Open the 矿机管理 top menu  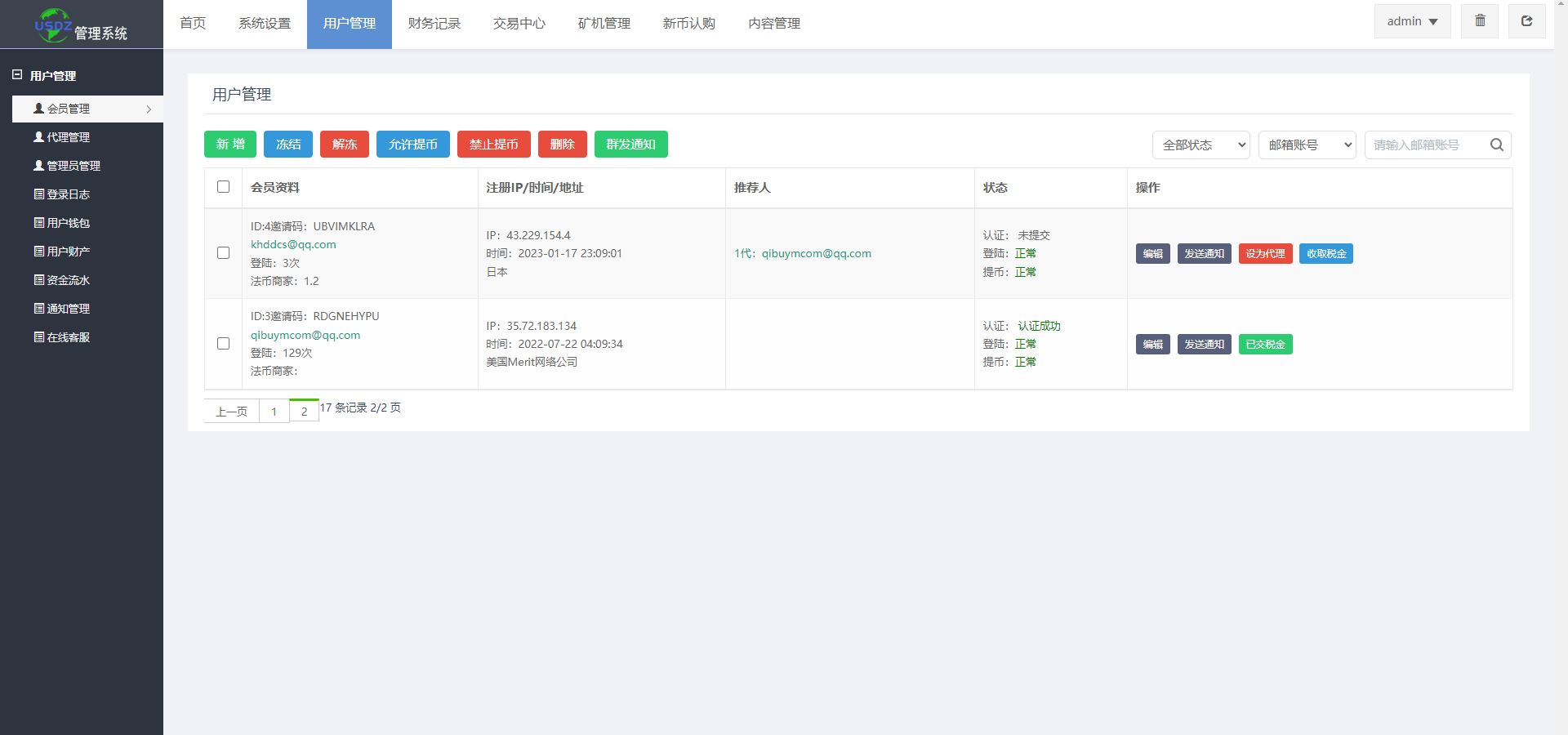tap(604, 24)
